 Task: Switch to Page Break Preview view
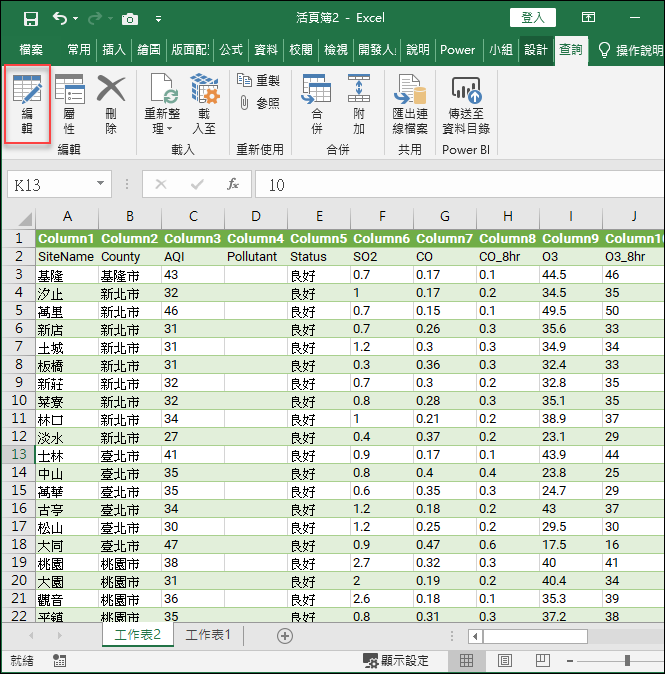pos(542,661)
